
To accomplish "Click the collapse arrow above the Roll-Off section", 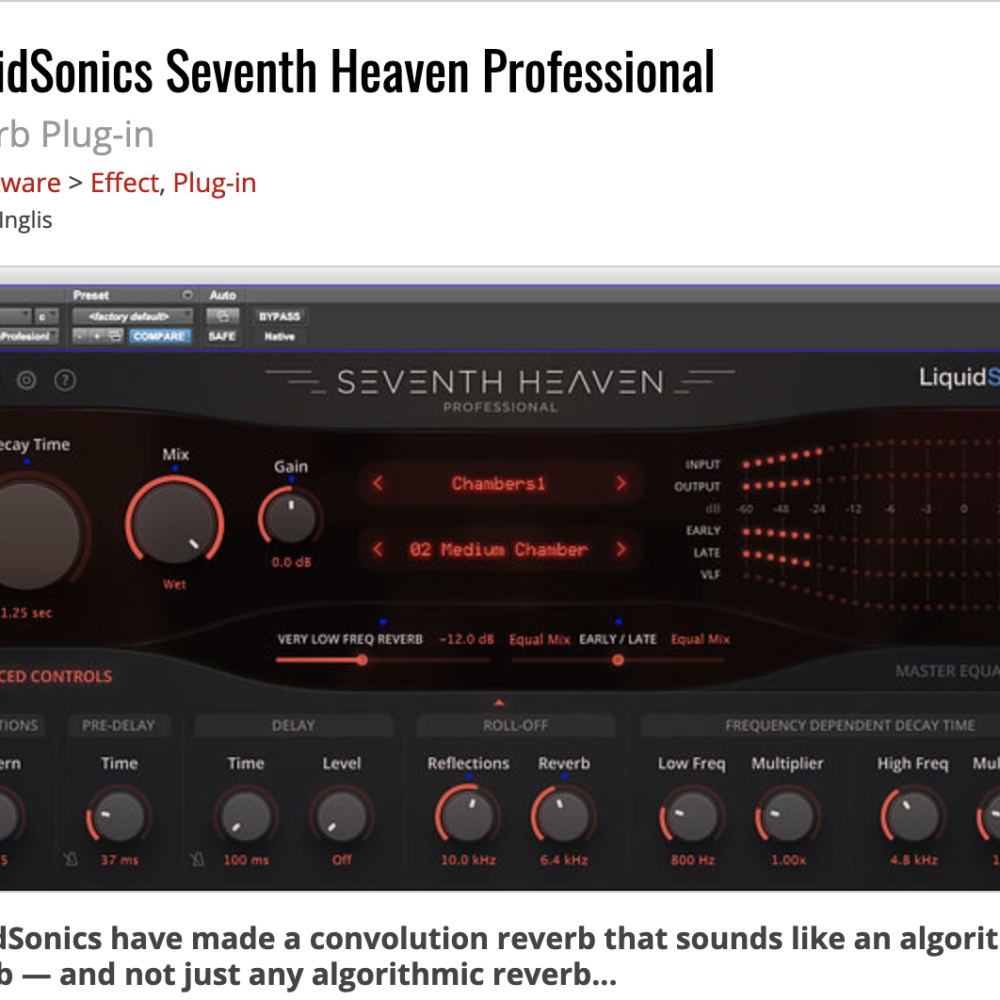I will 500,701.
